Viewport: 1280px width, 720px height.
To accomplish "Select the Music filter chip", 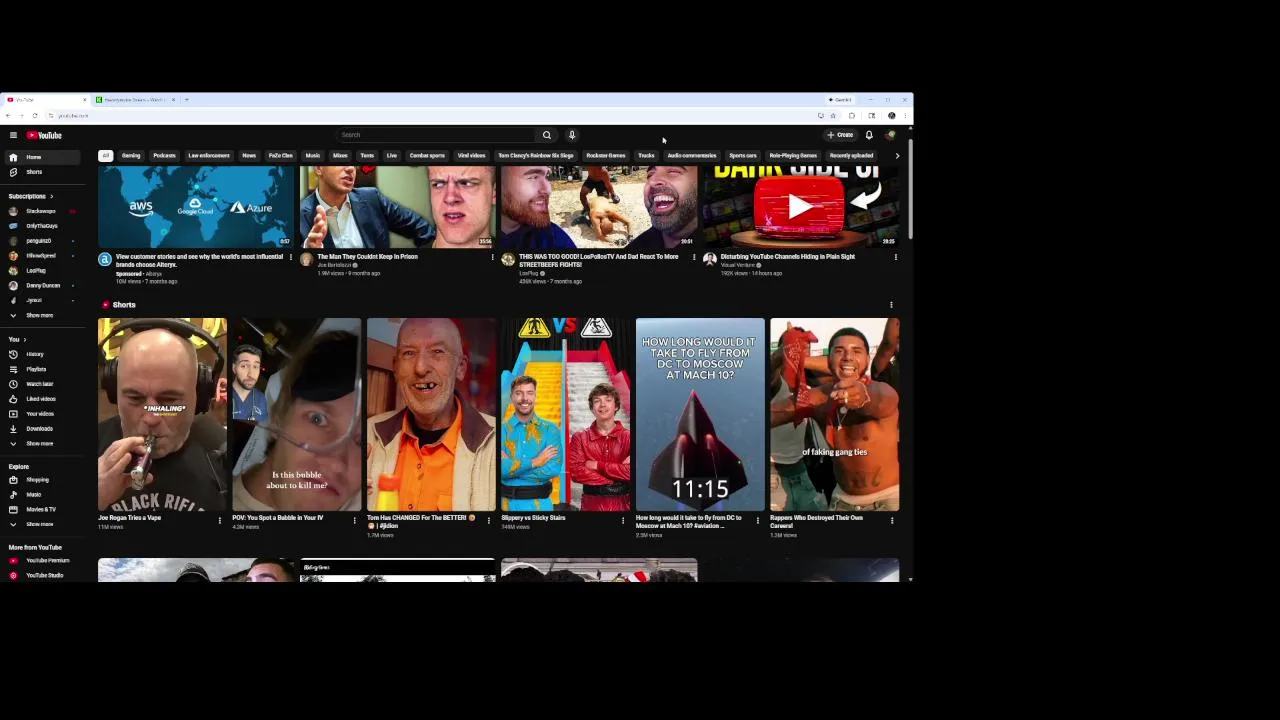I will coord(313,156).
